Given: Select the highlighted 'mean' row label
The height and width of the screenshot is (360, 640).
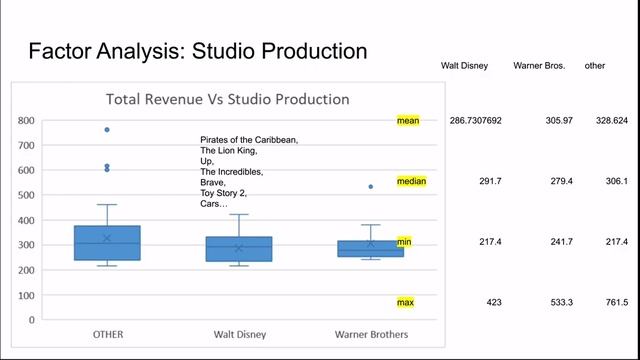Looking at the screenshot, I should point(408,120).
